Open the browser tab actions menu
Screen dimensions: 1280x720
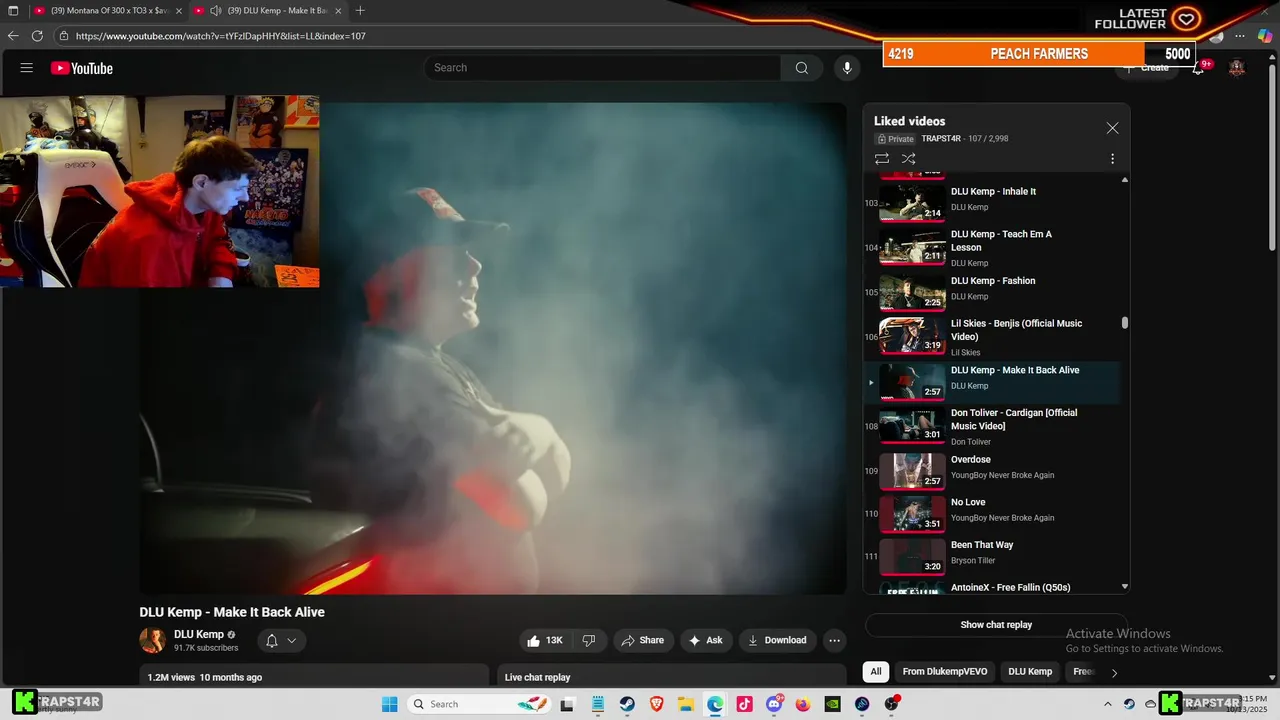(x=13, y=11)
